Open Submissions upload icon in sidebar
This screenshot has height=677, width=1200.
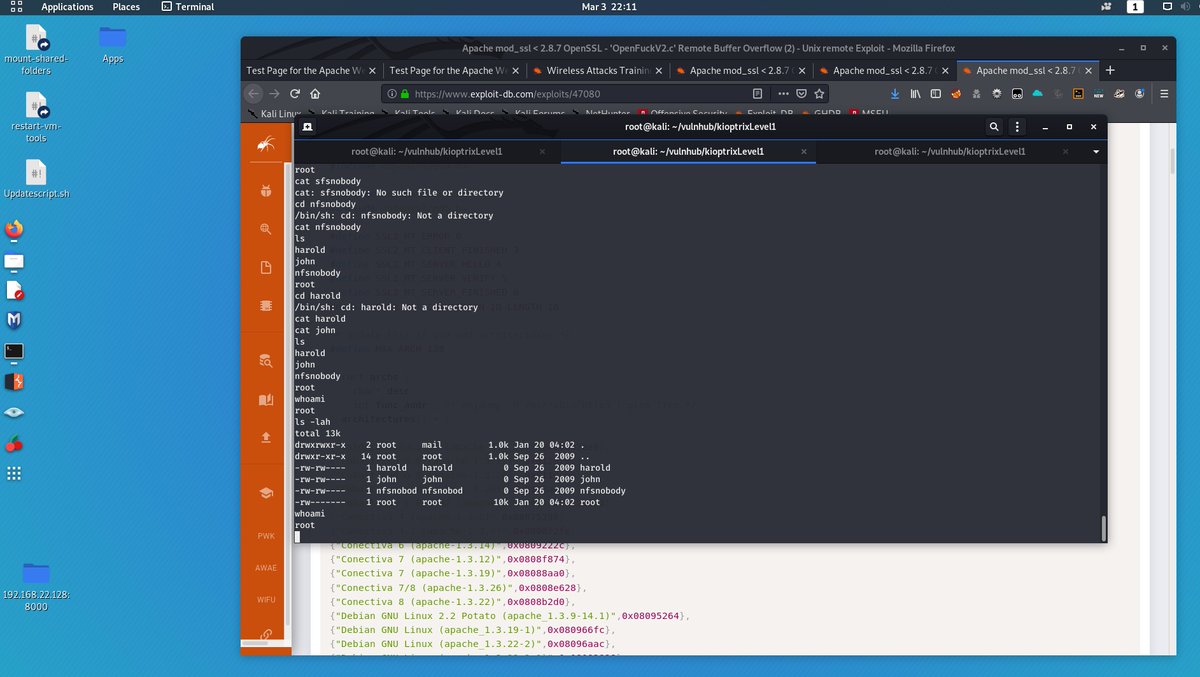coord(266,437)
